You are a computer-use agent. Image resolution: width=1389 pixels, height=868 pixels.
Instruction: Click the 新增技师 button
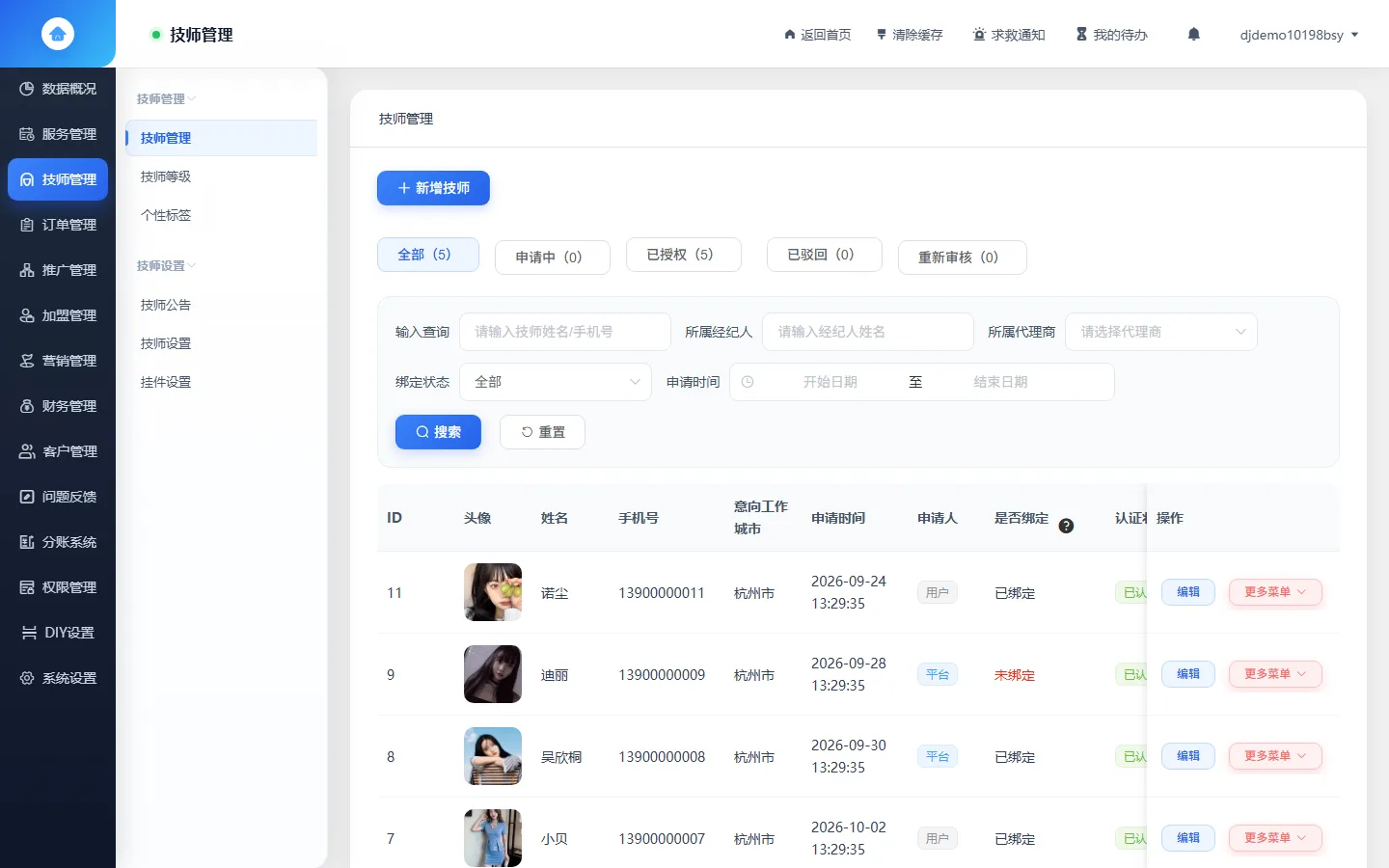(433, 188)
